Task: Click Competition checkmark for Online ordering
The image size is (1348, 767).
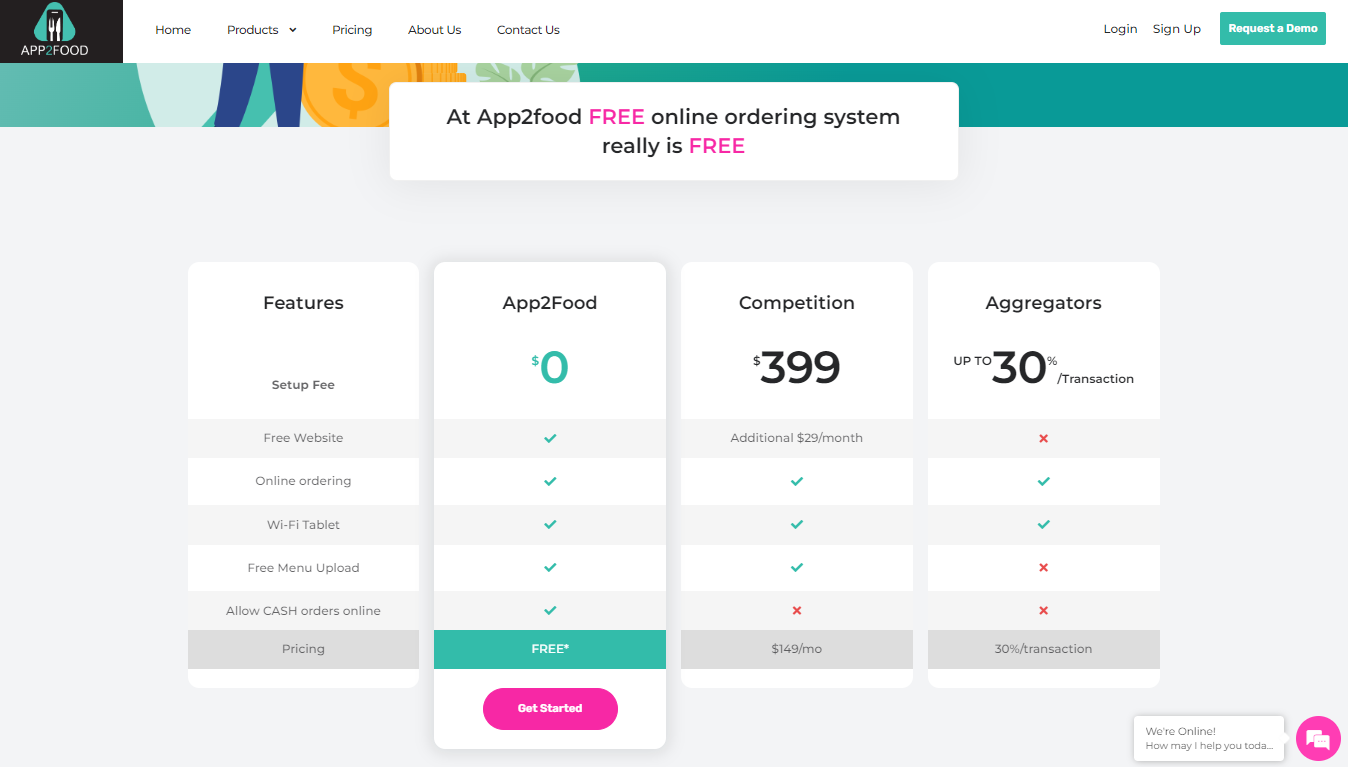Action: pyautogui.click(x=797, y=481)
